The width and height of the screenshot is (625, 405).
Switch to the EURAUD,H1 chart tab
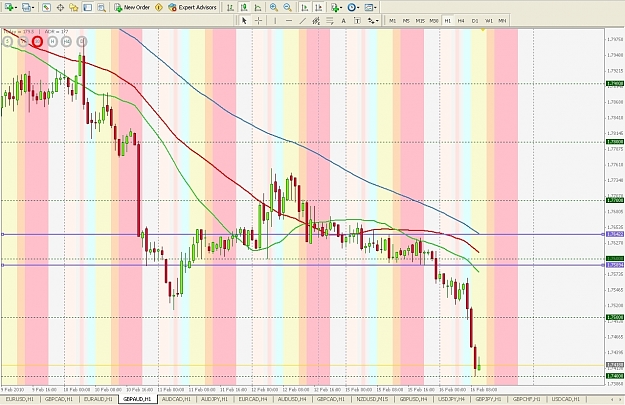tap(98, 399)
